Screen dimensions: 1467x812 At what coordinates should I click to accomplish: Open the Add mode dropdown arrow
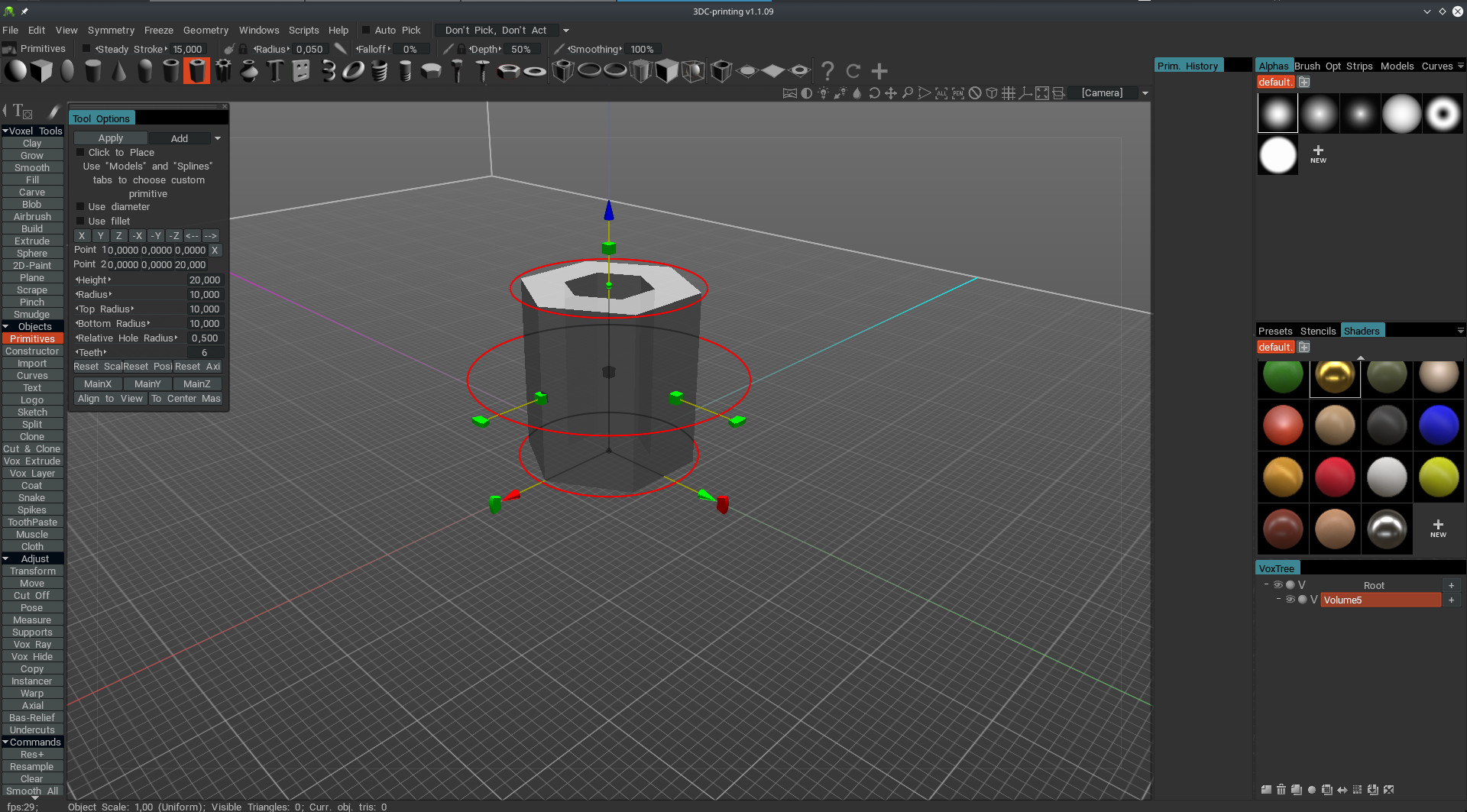click(218, 139)
